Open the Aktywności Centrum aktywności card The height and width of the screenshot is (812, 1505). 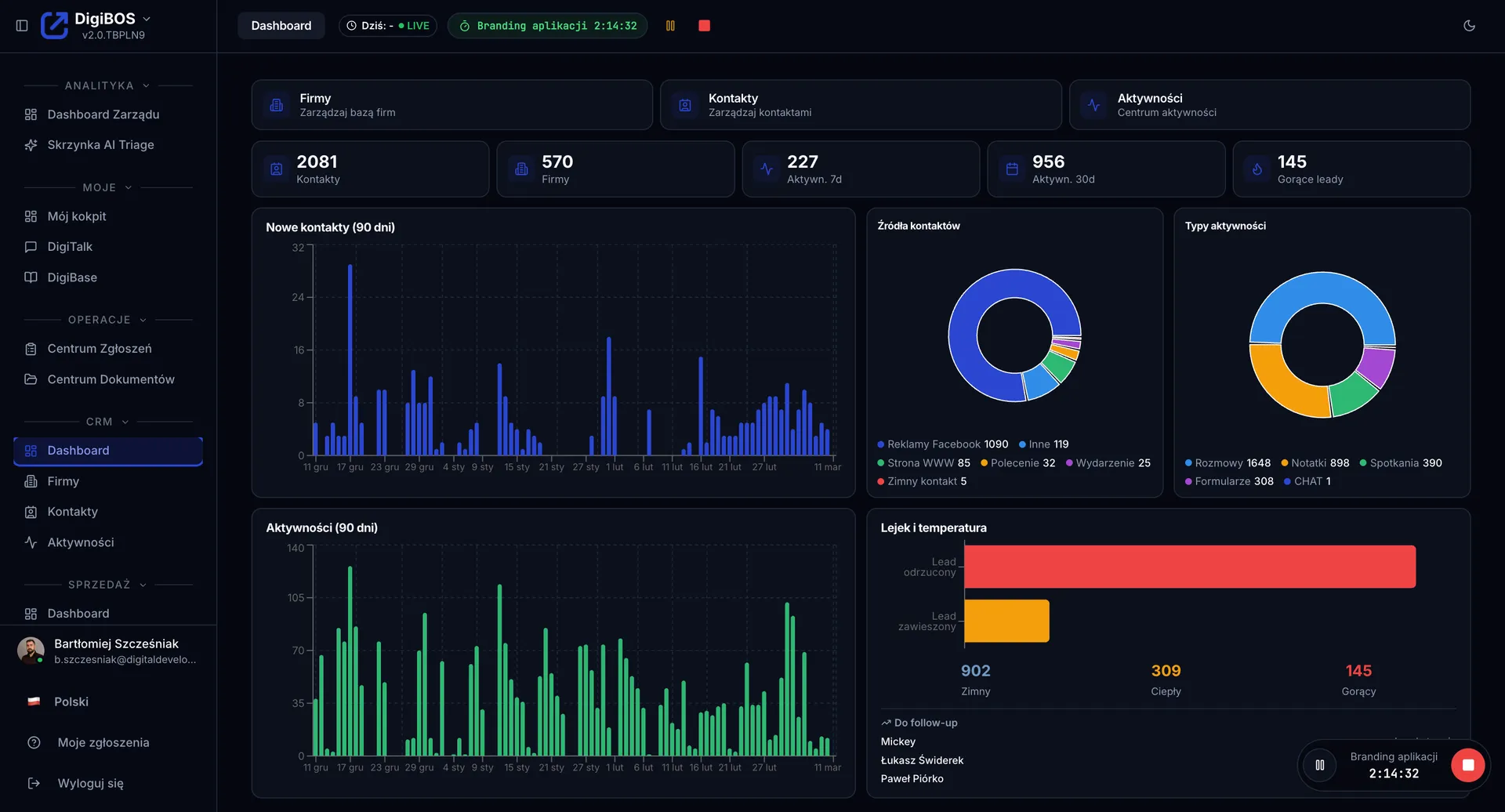[1270, 105]
